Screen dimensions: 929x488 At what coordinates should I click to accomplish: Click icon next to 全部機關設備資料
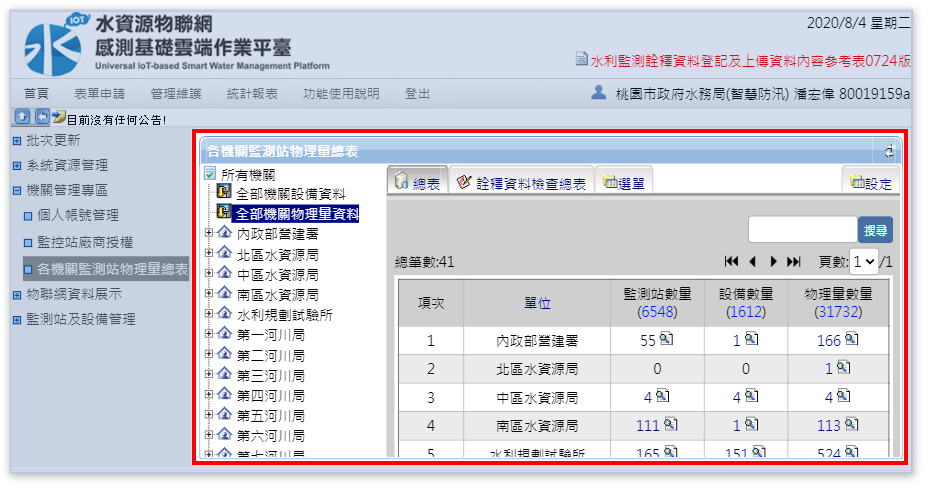pos(224,192)
